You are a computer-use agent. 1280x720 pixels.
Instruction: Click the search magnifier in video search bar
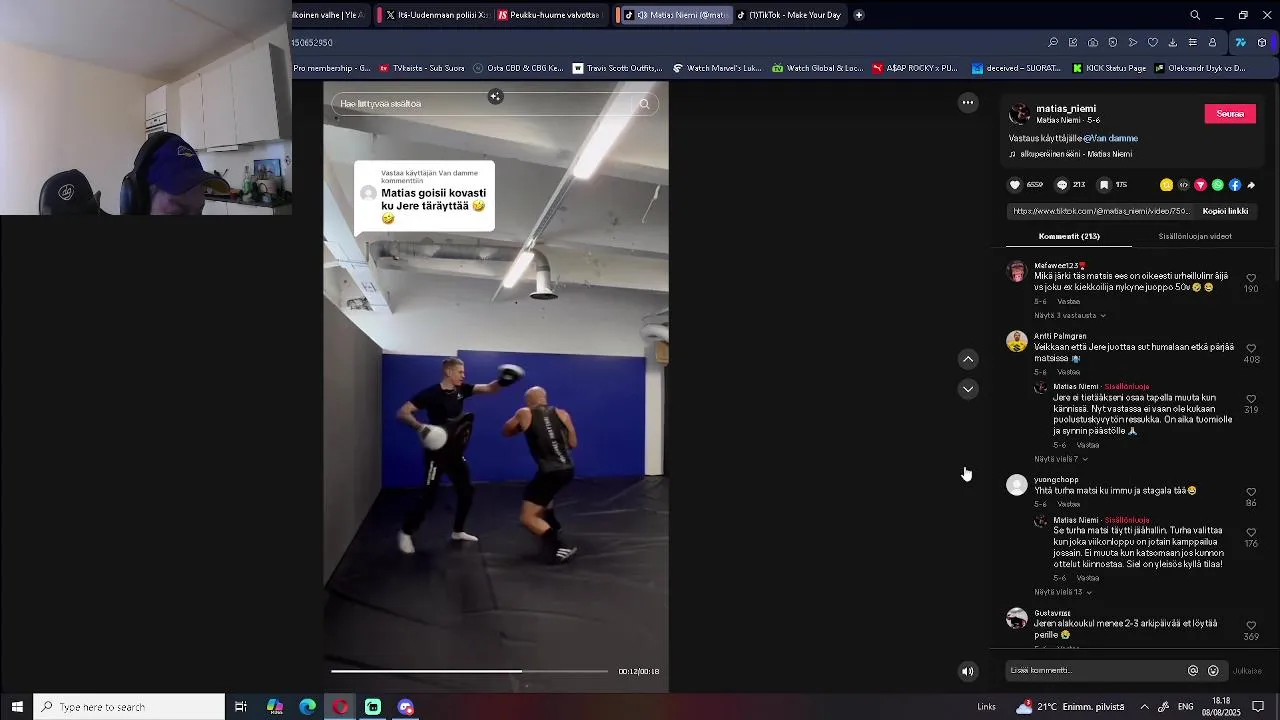(x=644, y=104)
